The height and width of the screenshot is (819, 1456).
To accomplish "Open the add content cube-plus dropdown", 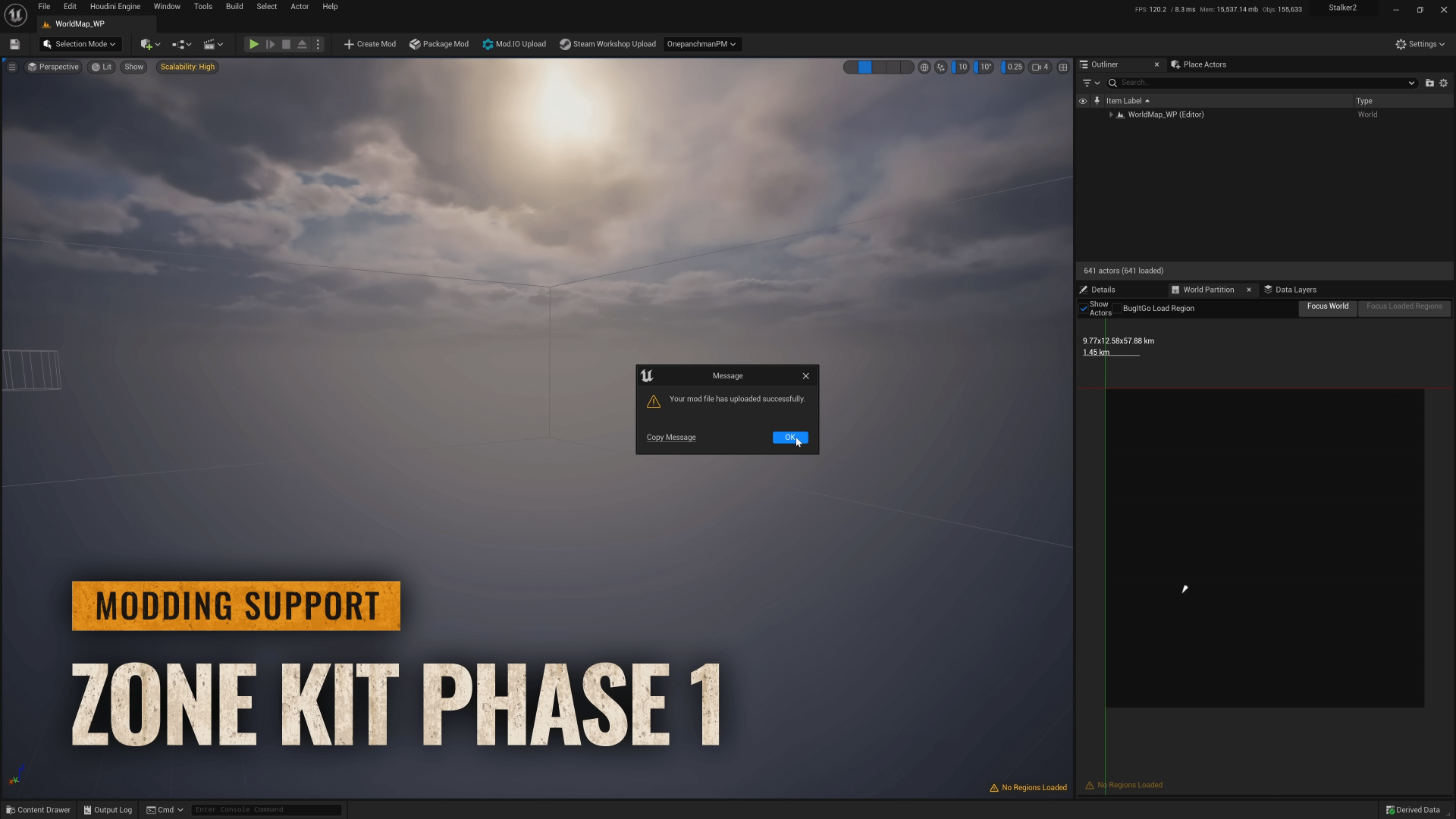I will pyautogui.click(x=150, y=44).
